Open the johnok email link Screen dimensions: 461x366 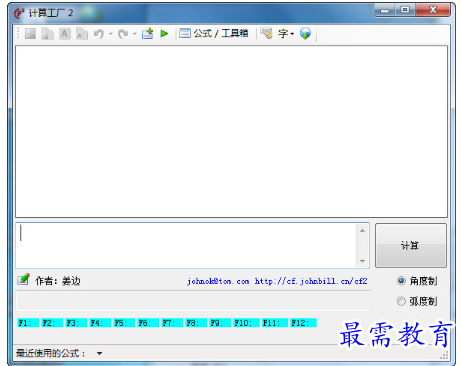218,281
